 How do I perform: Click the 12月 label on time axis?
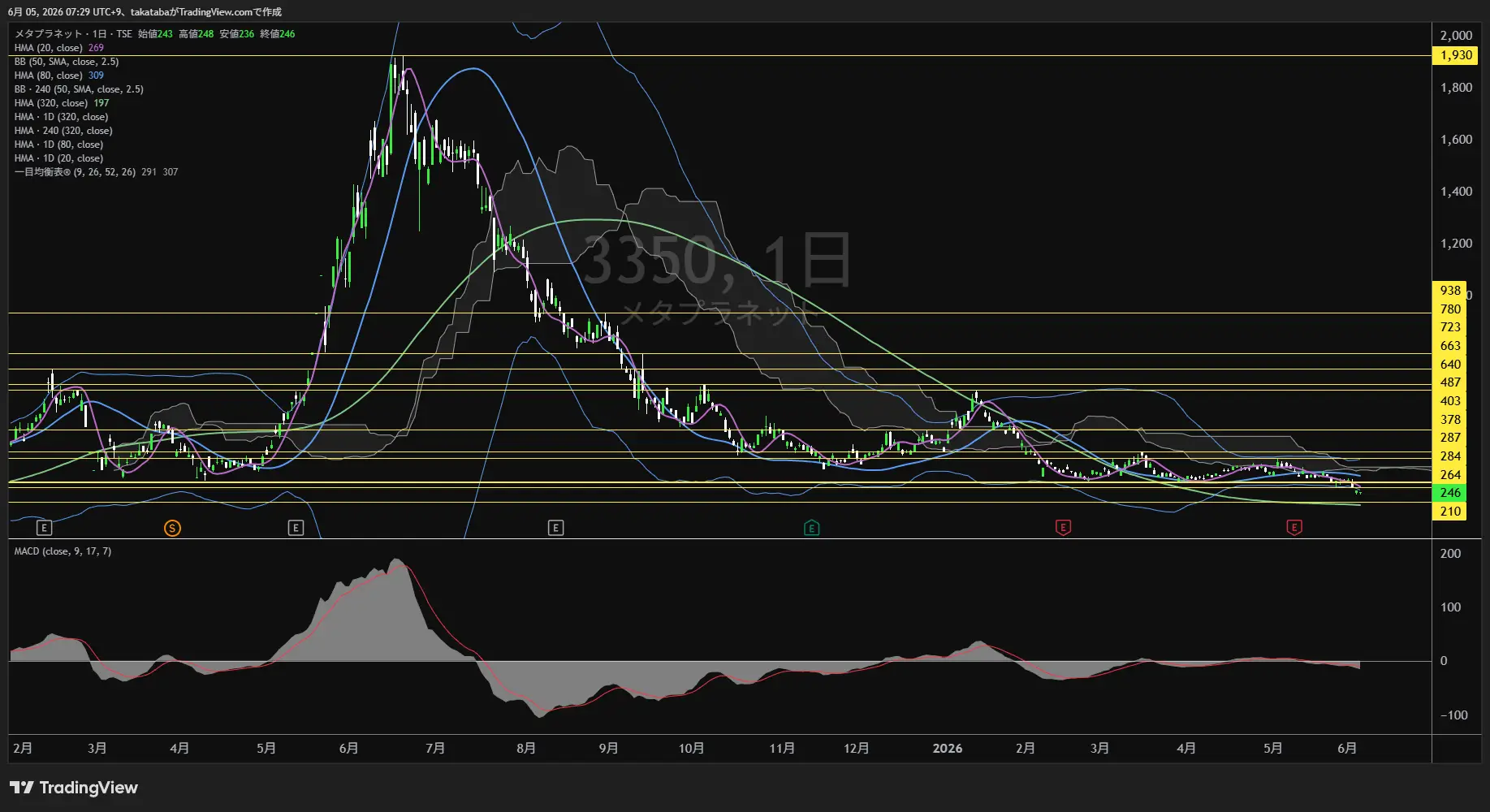coord(857,749)
